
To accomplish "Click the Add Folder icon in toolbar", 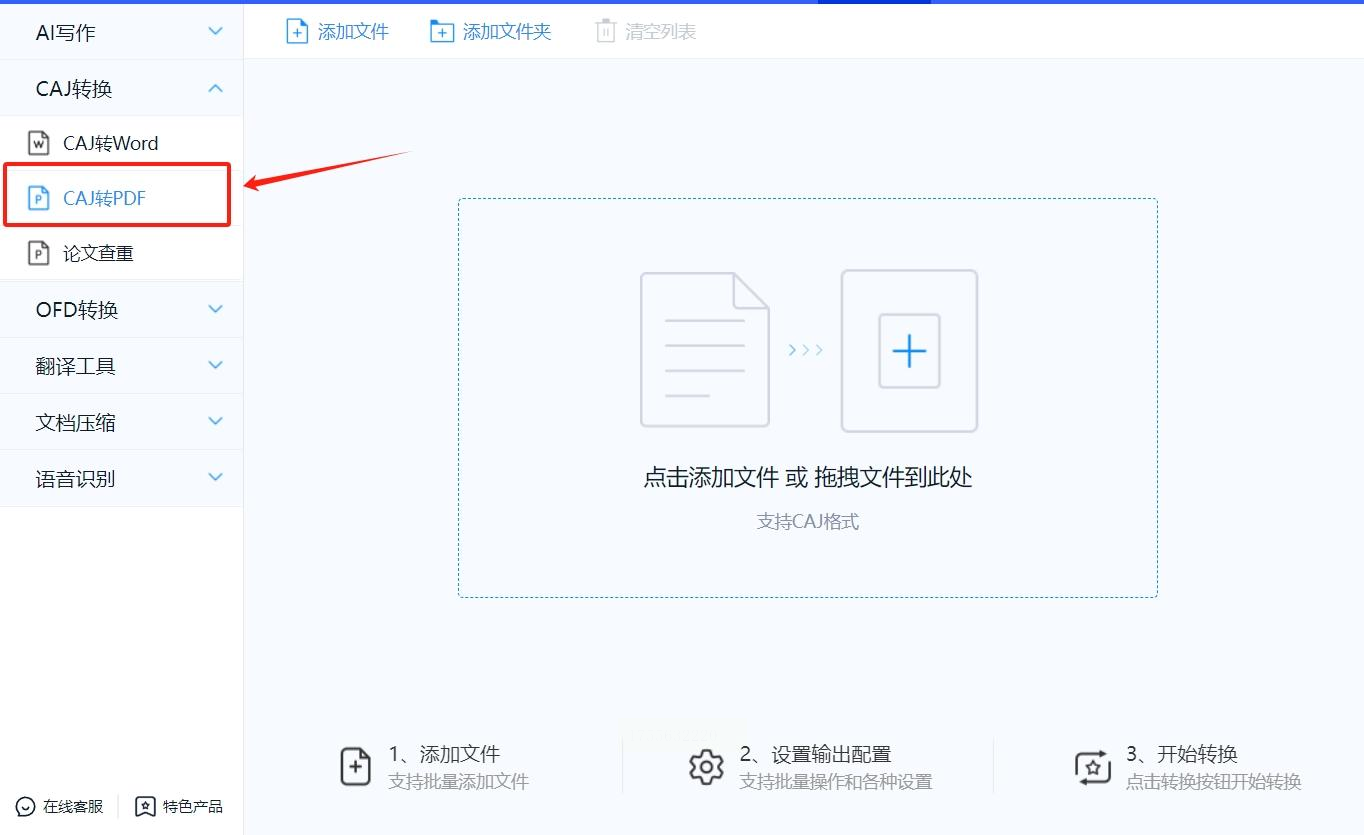I will coord(442,32).
